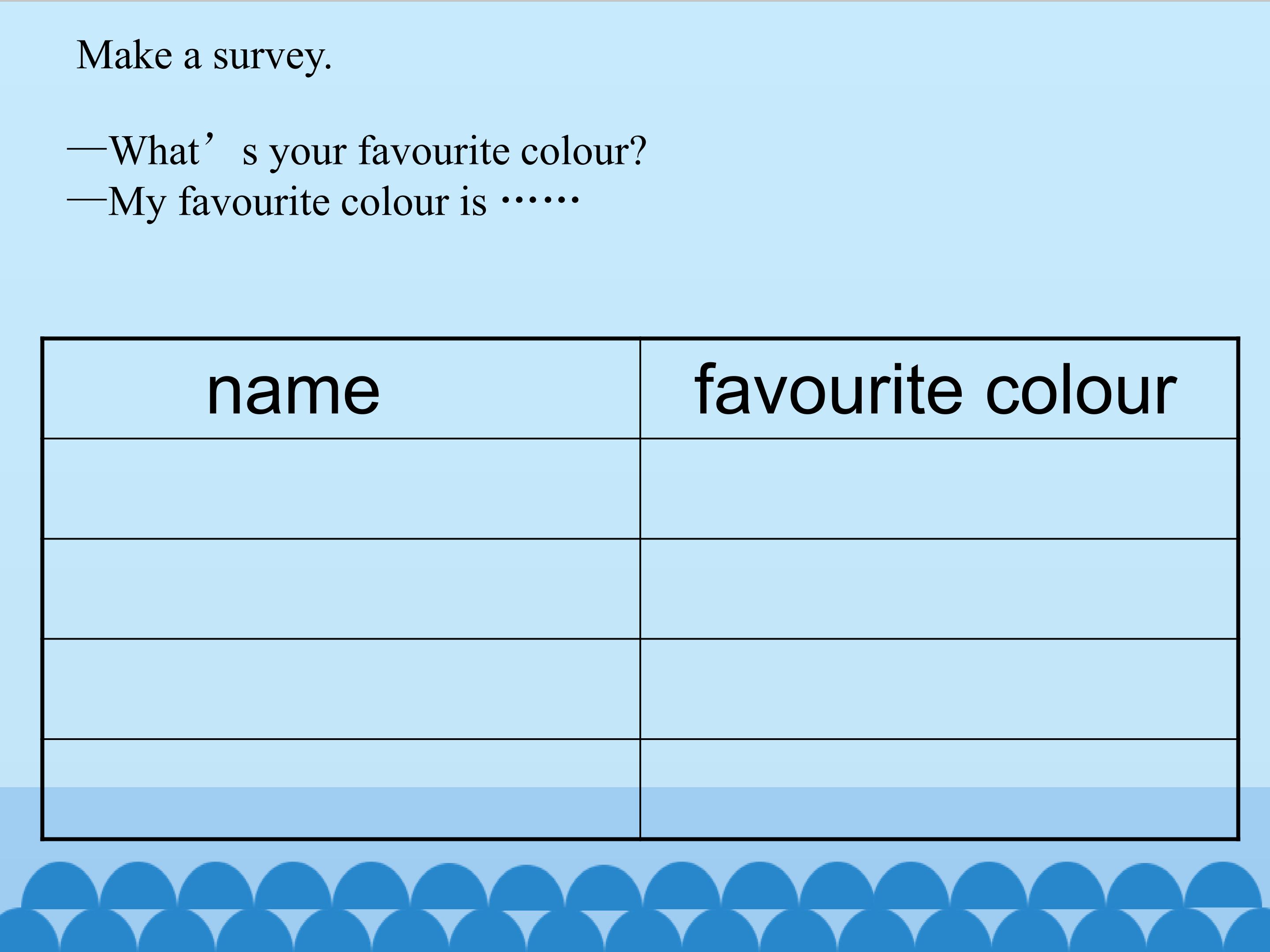Click the bottom row's favourite colour cell
This screenshot has width=1270, height=952.
click(x=938, y=788)
